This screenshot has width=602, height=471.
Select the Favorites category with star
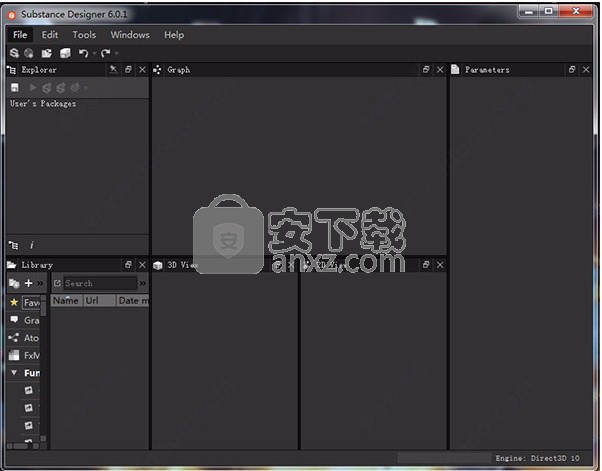click(25, 302)
